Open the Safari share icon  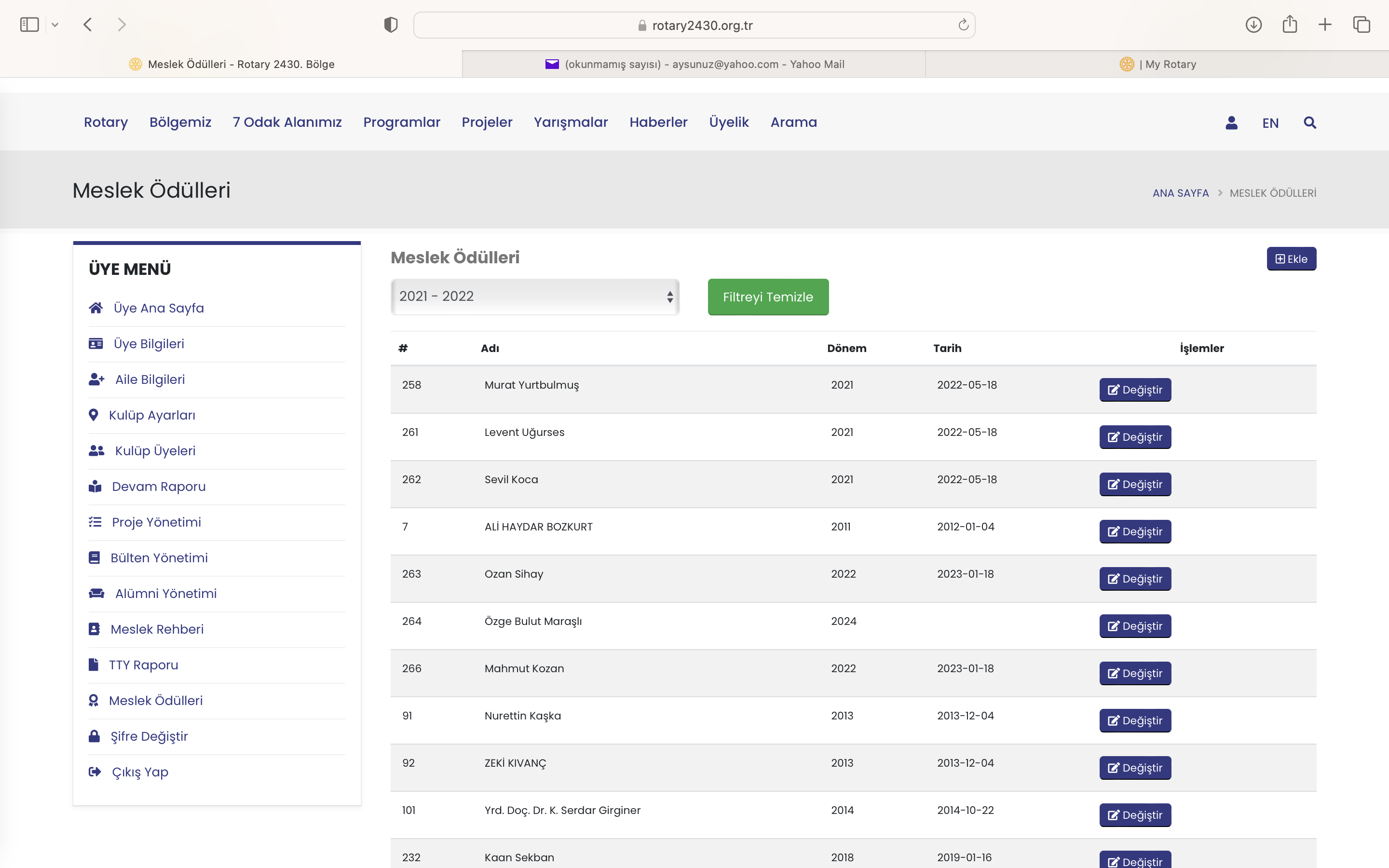coord(1290,24)
